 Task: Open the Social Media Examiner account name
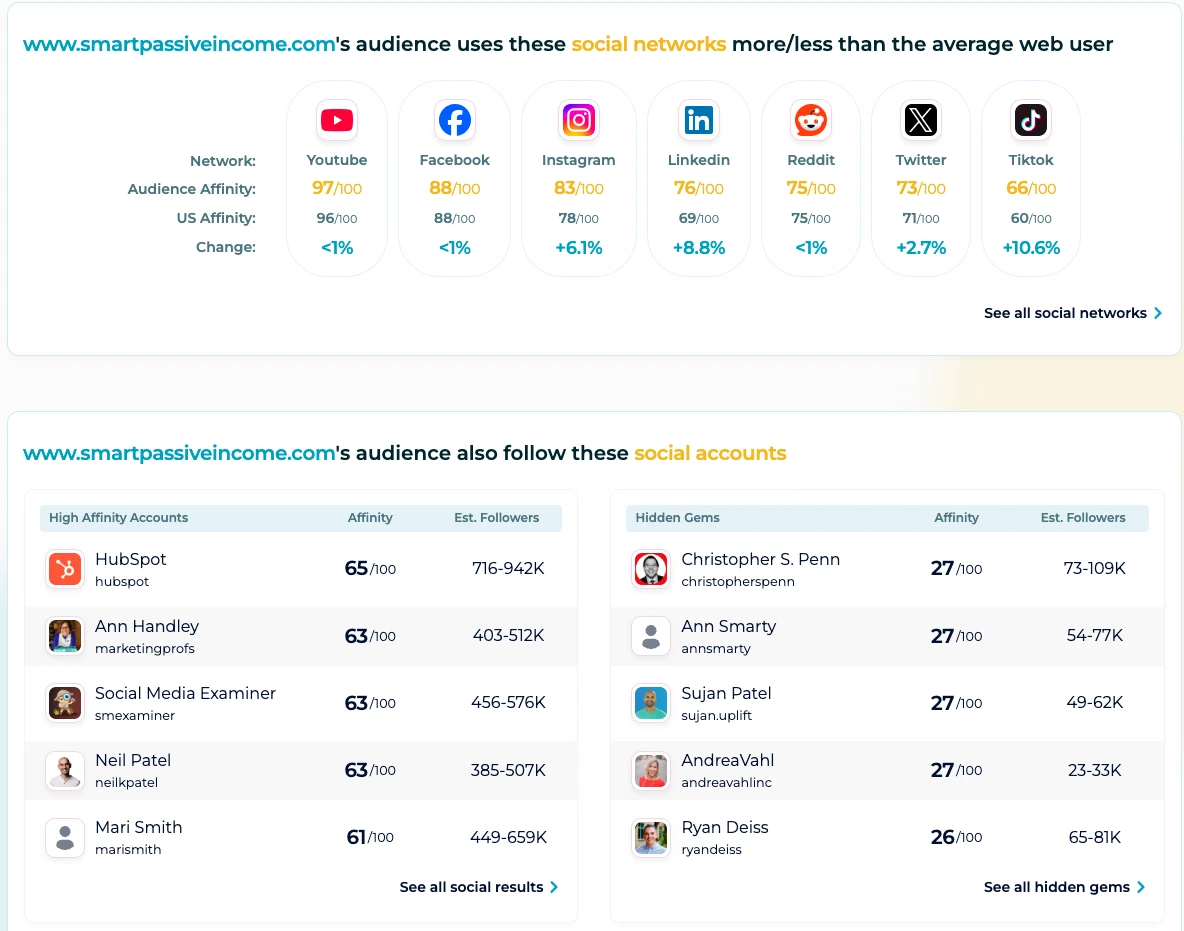[x=185, y=693]
